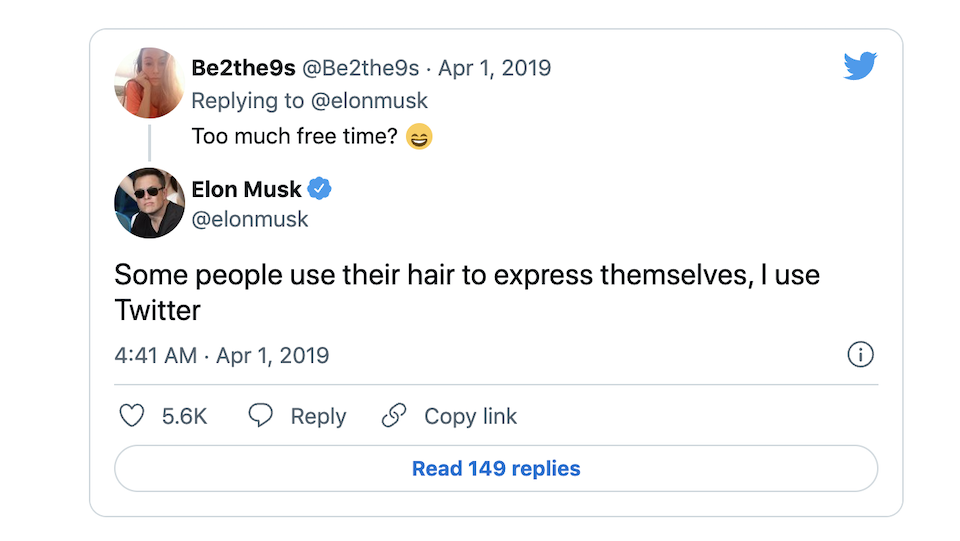Click the Reply text label

[x=318, y=416]
